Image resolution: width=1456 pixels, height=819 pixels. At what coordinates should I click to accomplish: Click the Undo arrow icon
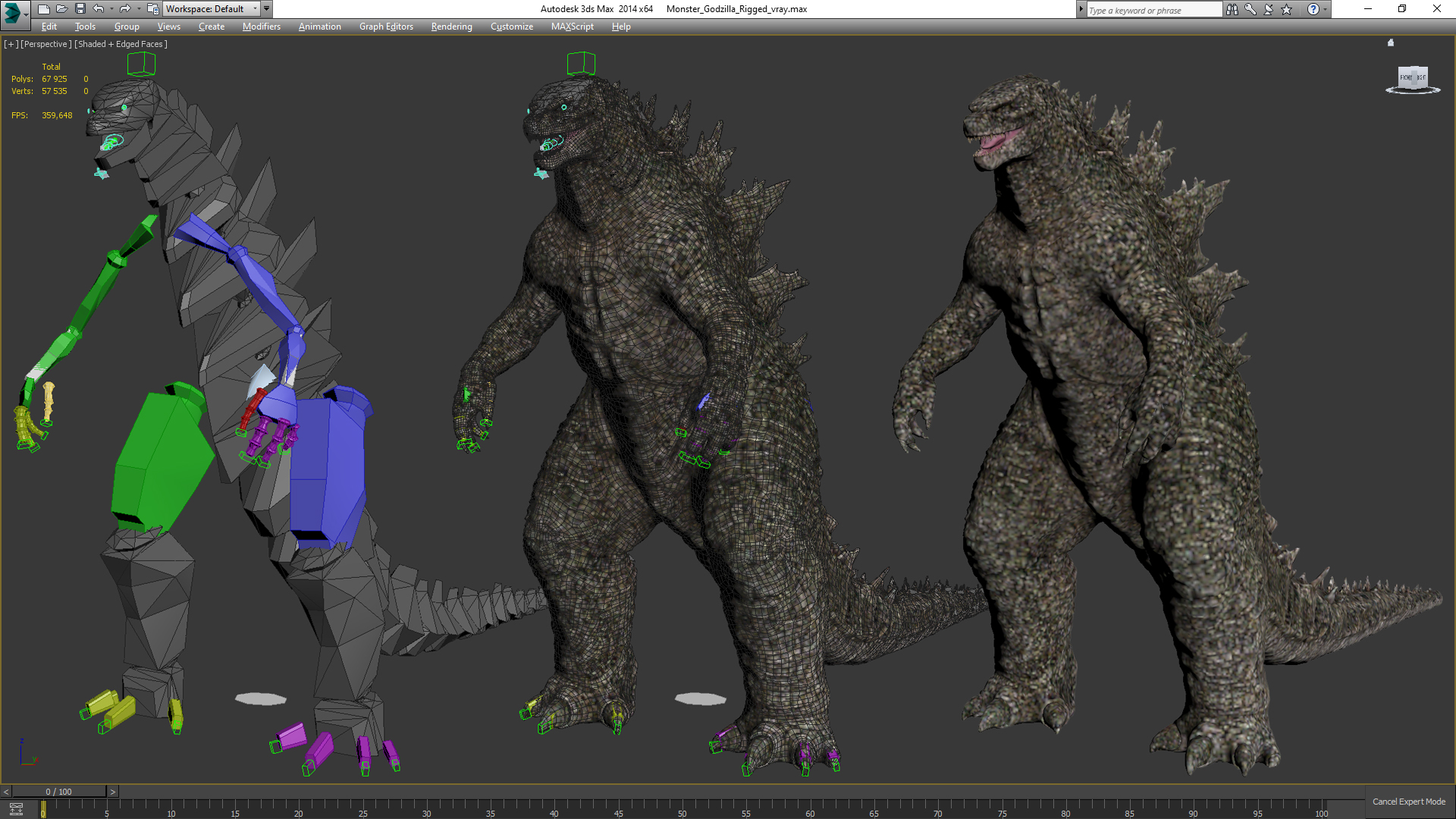click(99, 9)
